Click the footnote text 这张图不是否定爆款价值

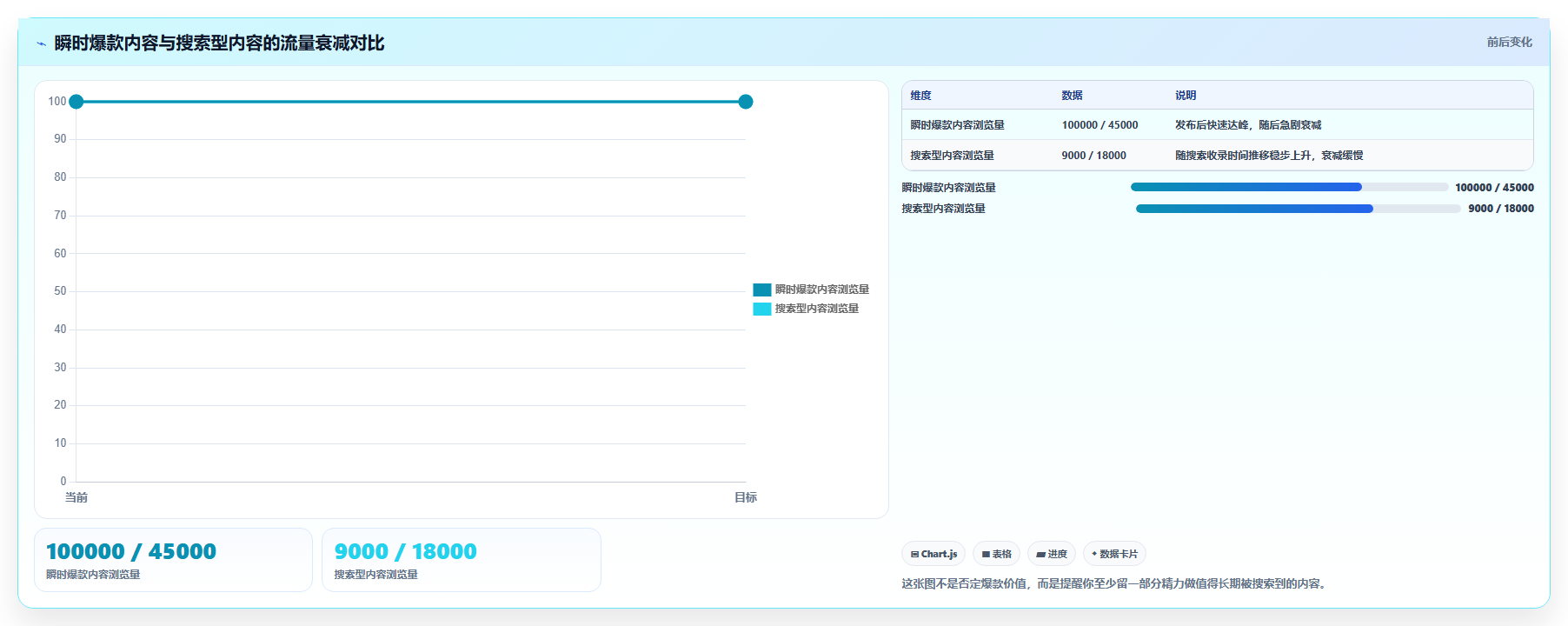(x=963, y=583)
